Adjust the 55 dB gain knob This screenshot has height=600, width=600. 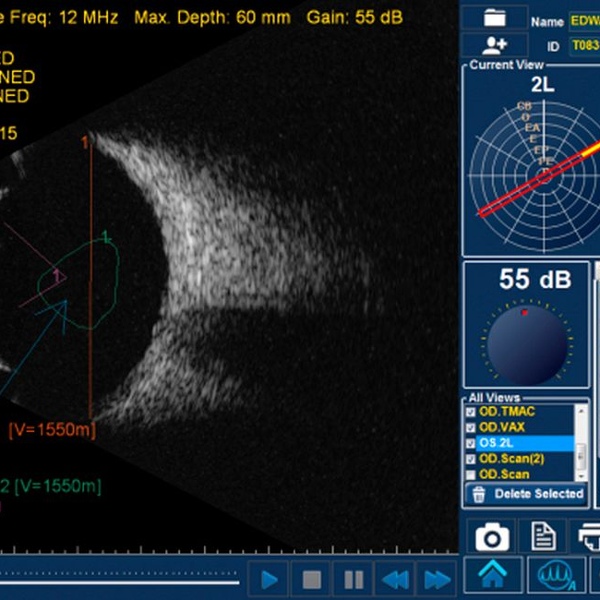(527, 345)
